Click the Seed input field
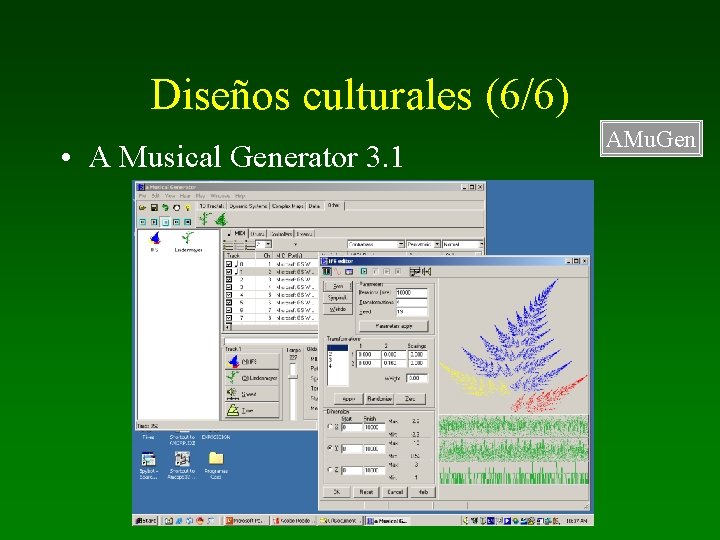 pyautogui.click(x=411, y=312)
